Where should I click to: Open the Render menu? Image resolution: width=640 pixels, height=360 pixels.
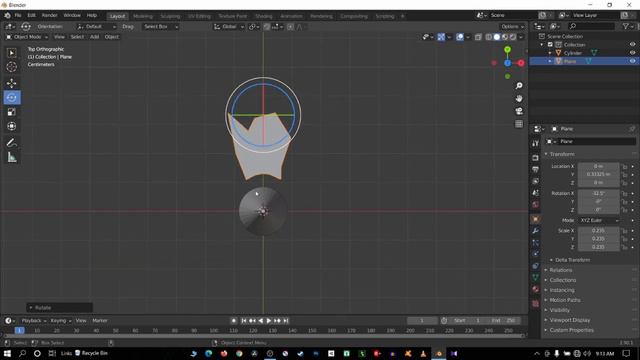pyautogui.click(x=49, y=15)
